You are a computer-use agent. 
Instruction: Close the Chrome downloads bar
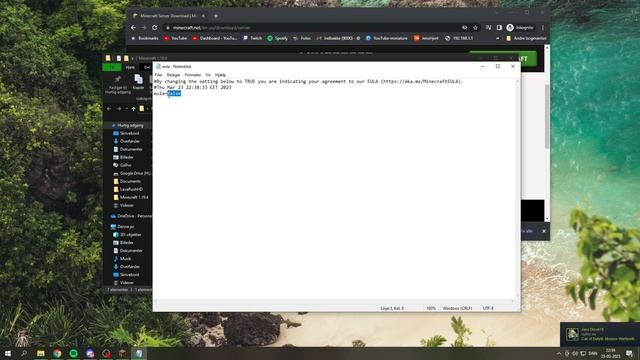pyautogui.click(x=544, y=231)
